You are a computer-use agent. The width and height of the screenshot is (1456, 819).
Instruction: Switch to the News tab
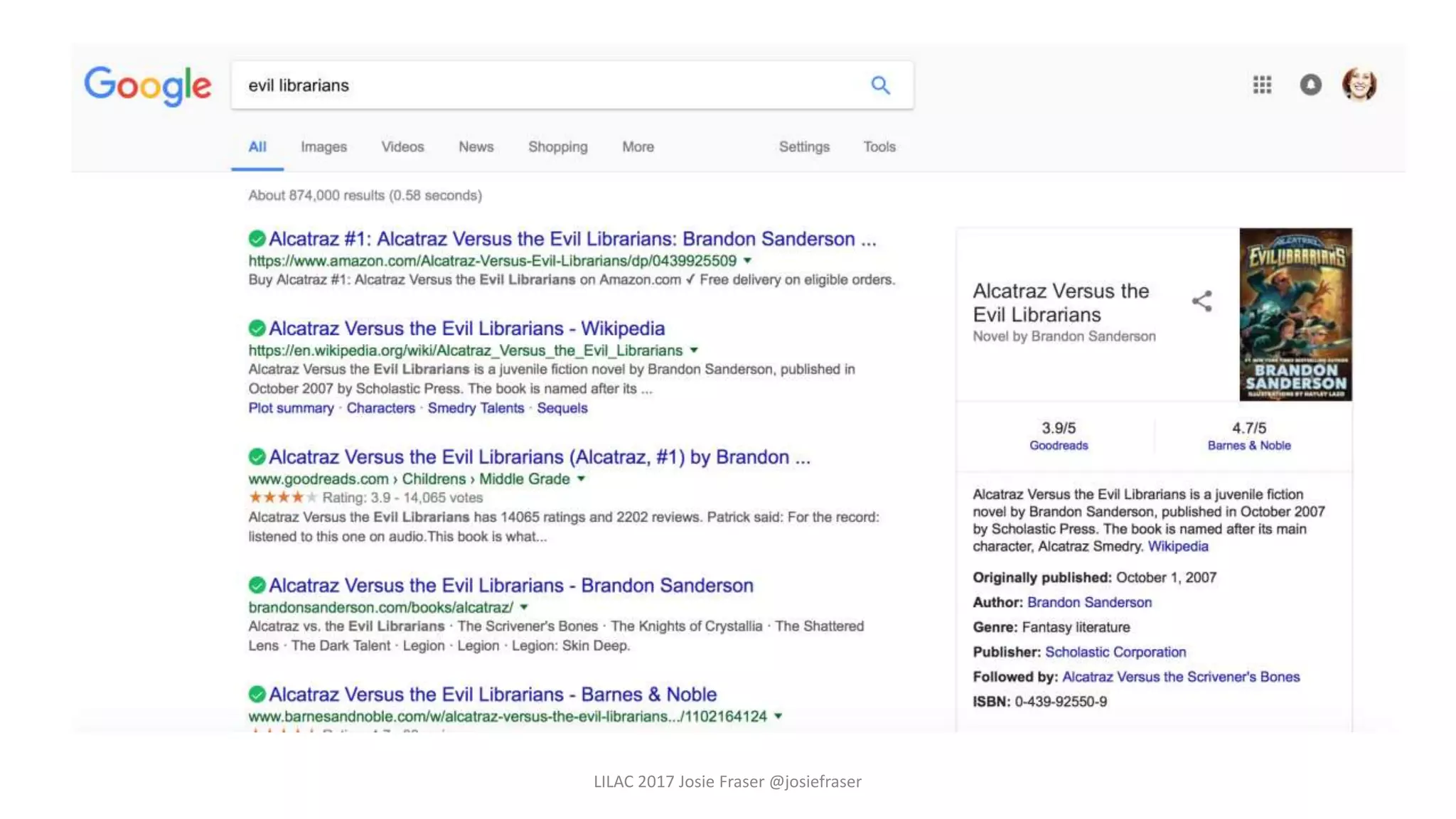pyautogui.click(x=476, y=147)
